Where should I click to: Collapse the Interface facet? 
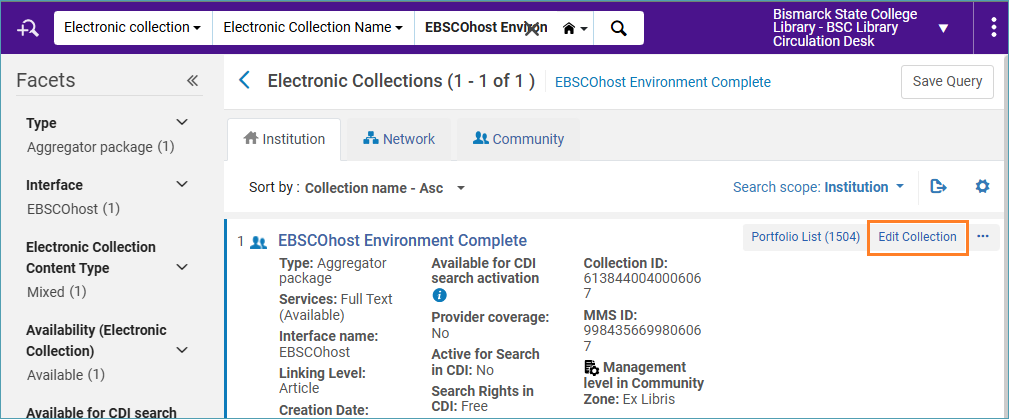pos(183,185)
